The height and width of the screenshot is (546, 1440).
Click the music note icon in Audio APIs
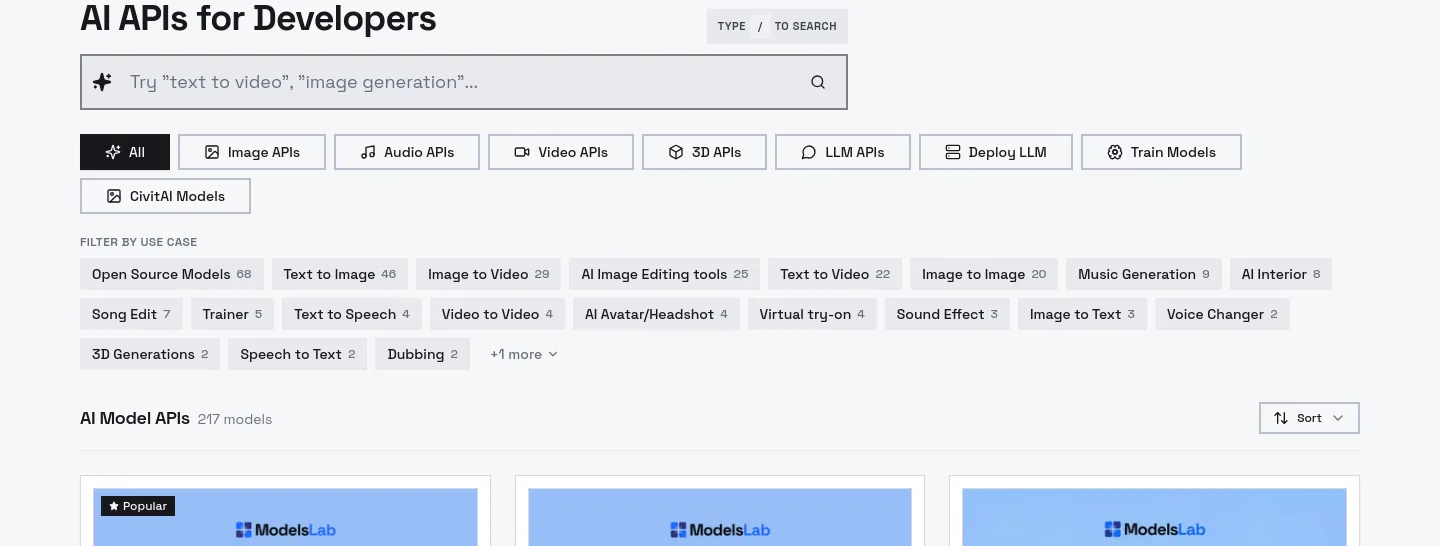[368, 152]
